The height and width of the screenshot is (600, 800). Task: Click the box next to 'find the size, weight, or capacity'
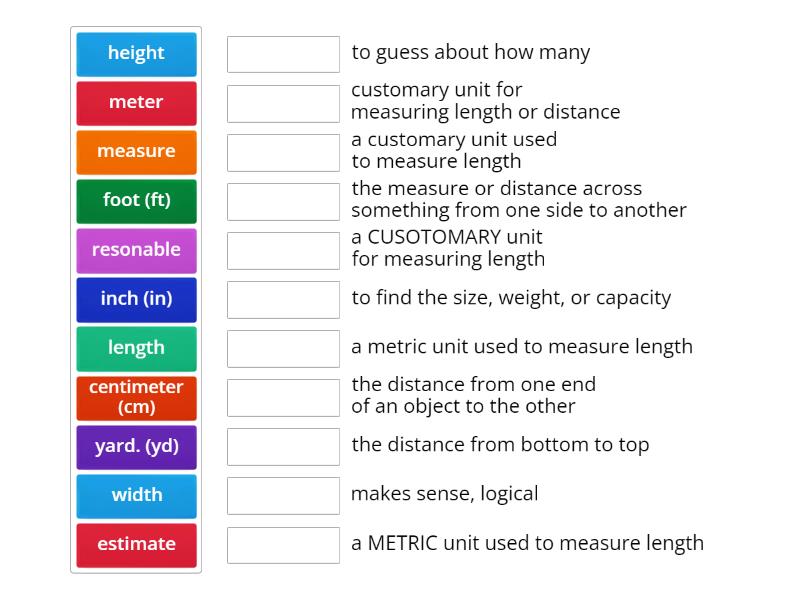click(x=283, y=299)
